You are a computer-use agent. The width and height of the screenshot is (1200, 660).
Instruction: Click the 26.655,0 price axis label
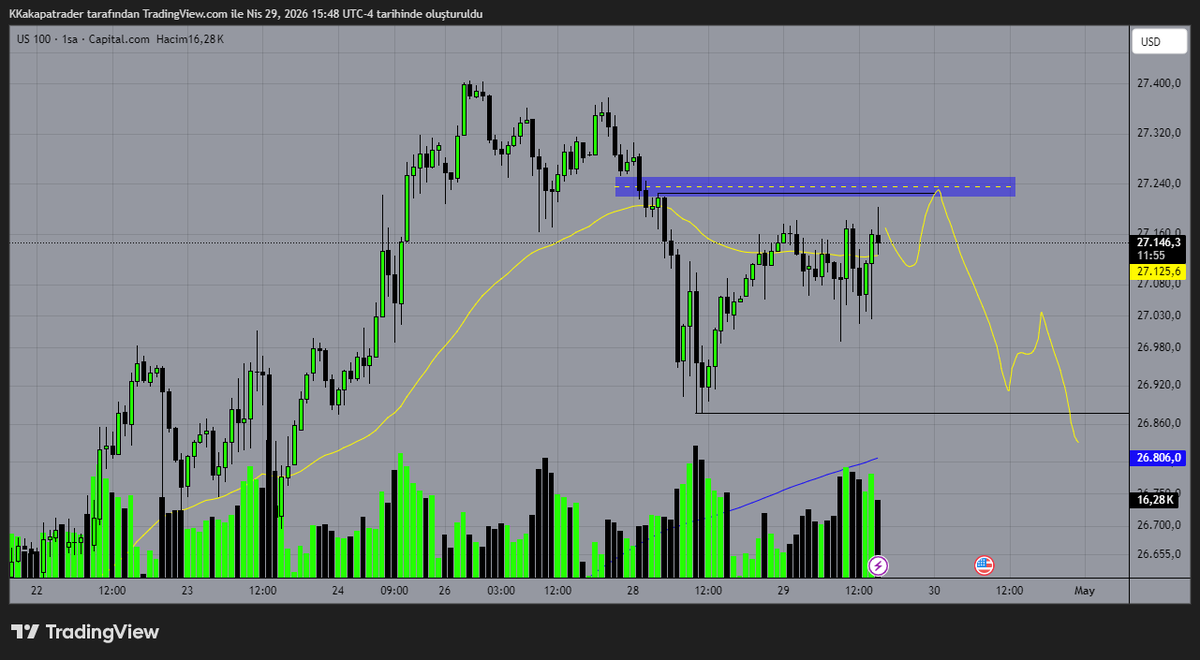coord(1159,553)
